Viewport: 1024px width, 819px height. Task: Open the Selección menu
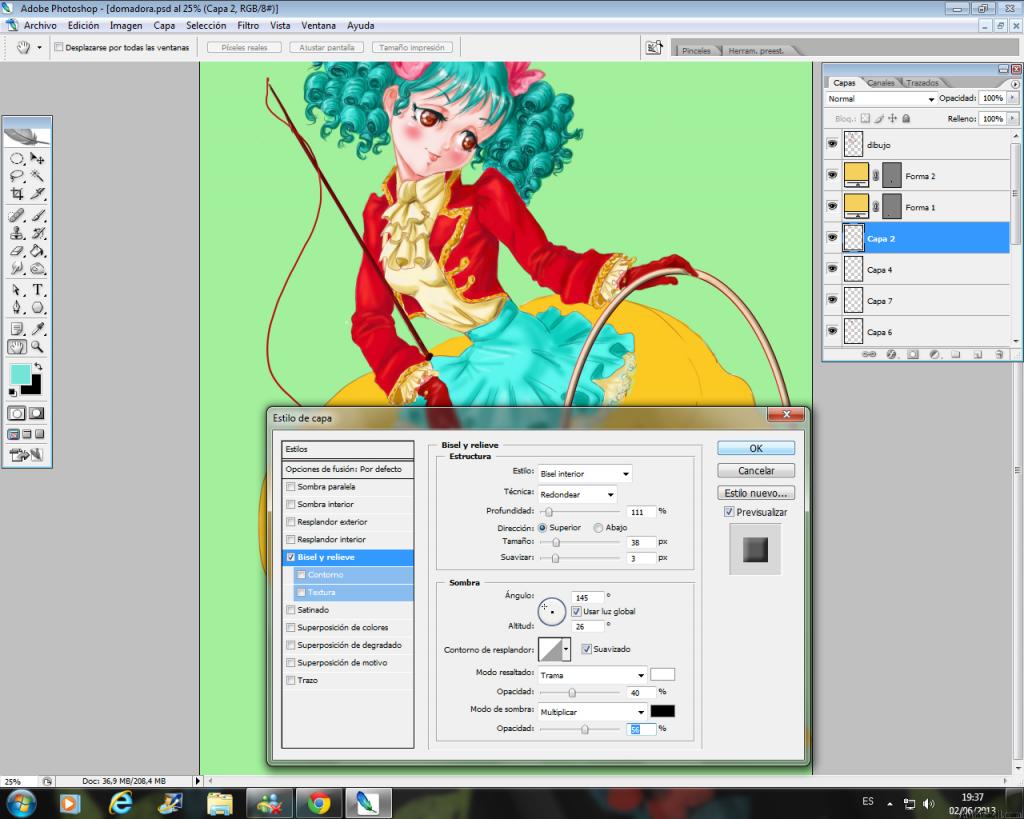coord(206,25)
